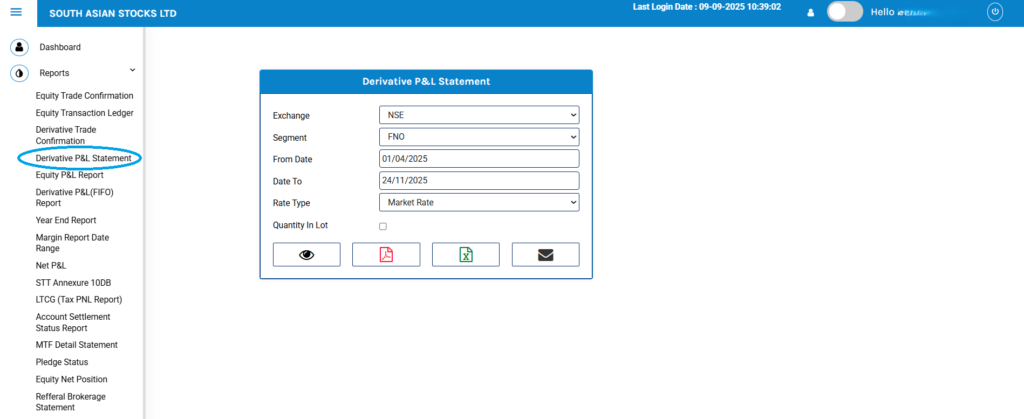Click the Reports half-circle icon

[x=18, y=73]
